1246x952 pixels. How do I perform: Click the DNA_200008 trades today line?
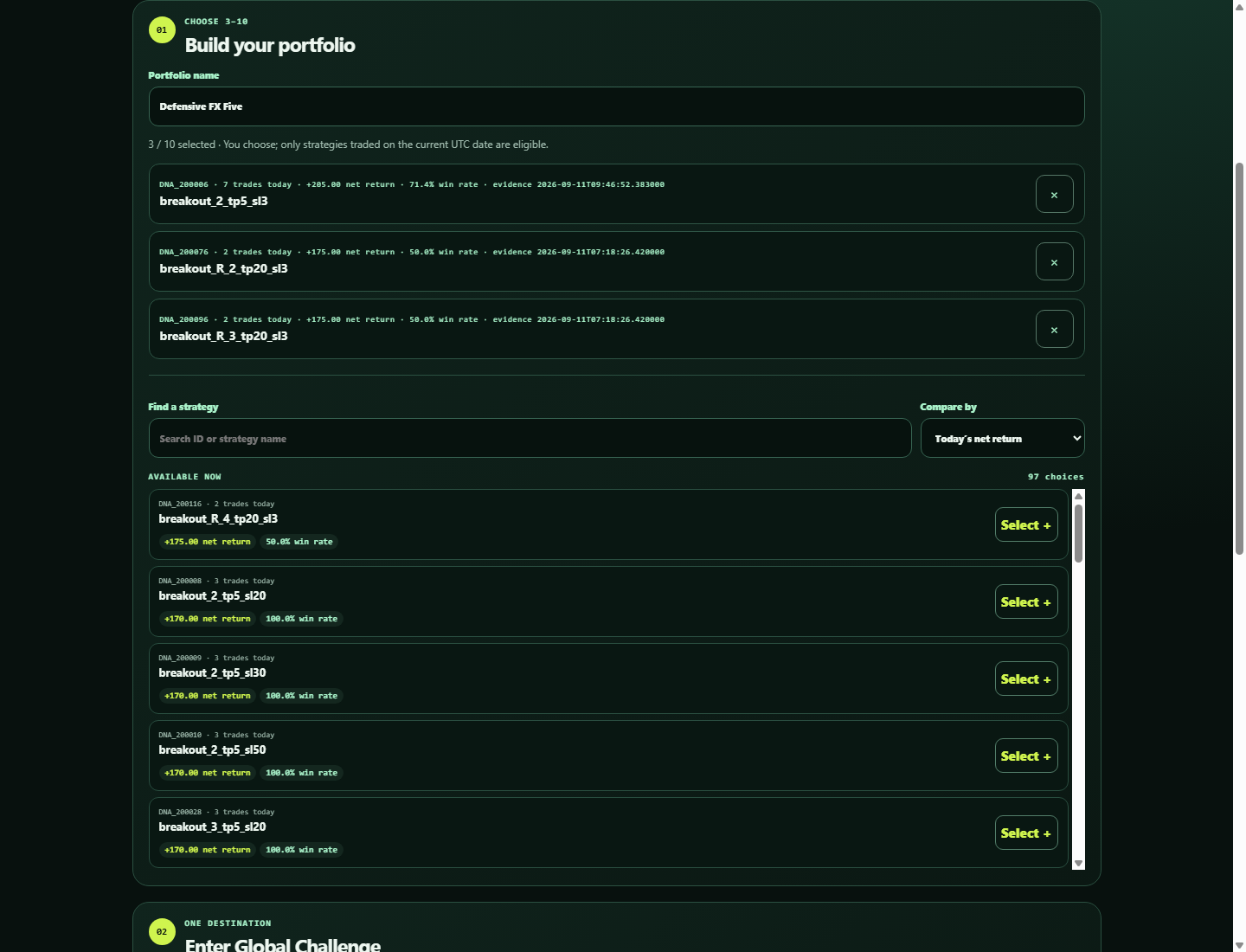click(216, 581)
